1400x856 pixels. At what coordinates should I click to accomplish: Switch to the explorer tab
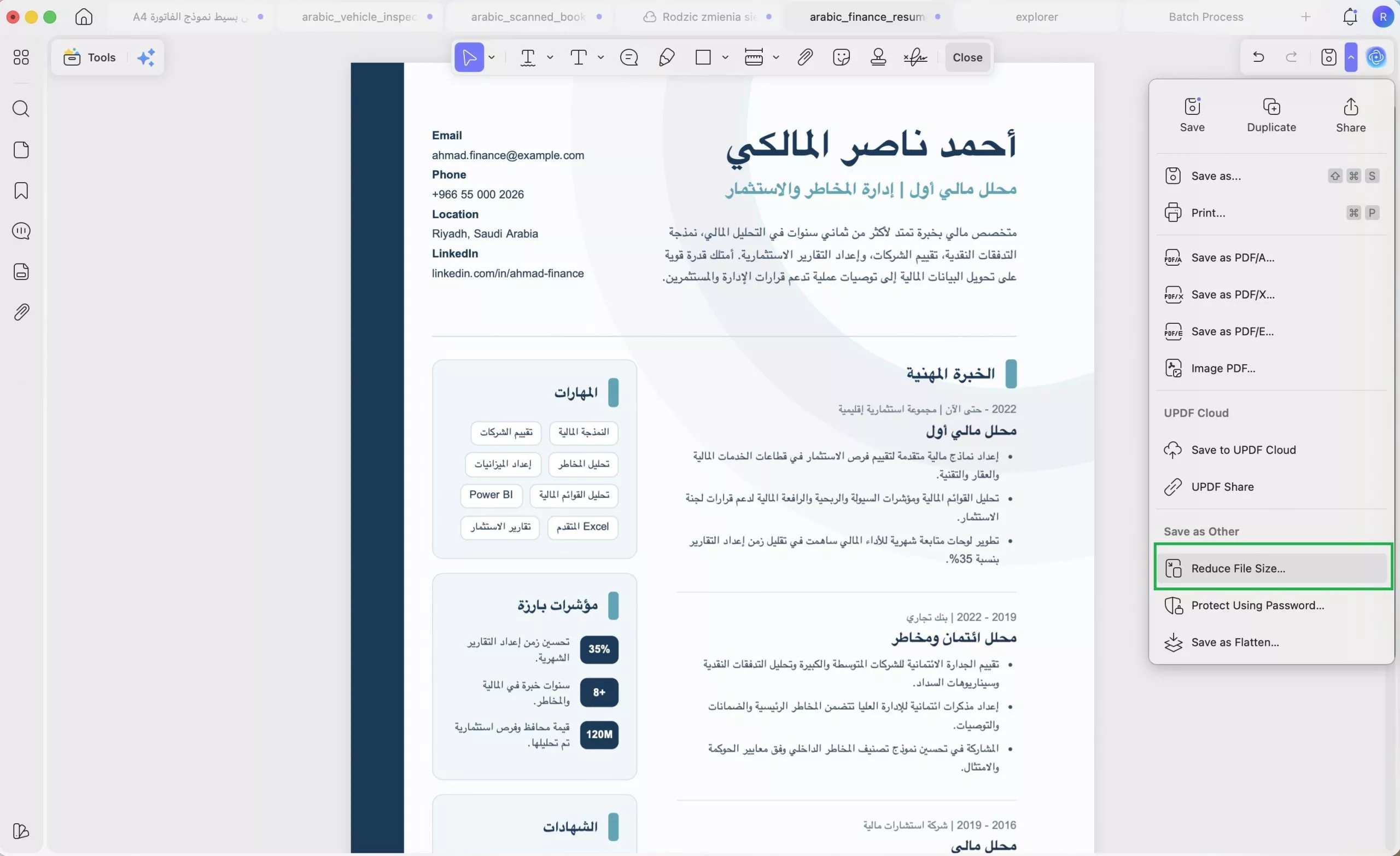(x=1036, y=16)
